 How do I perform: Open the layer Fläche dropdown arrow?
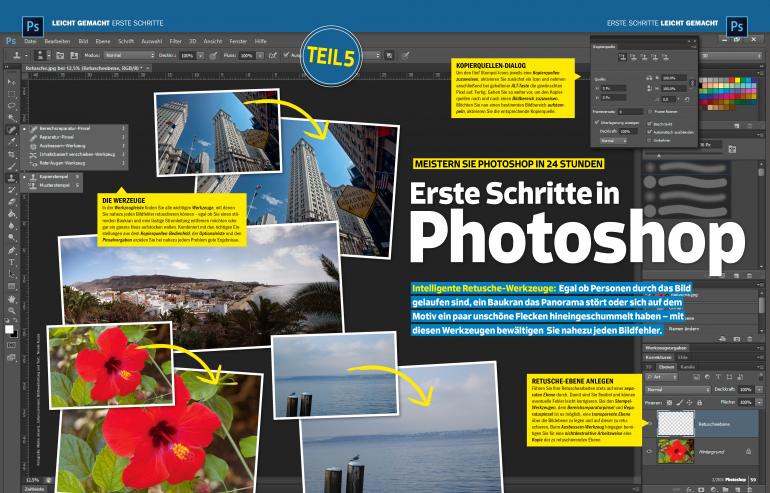click(759, 402)
